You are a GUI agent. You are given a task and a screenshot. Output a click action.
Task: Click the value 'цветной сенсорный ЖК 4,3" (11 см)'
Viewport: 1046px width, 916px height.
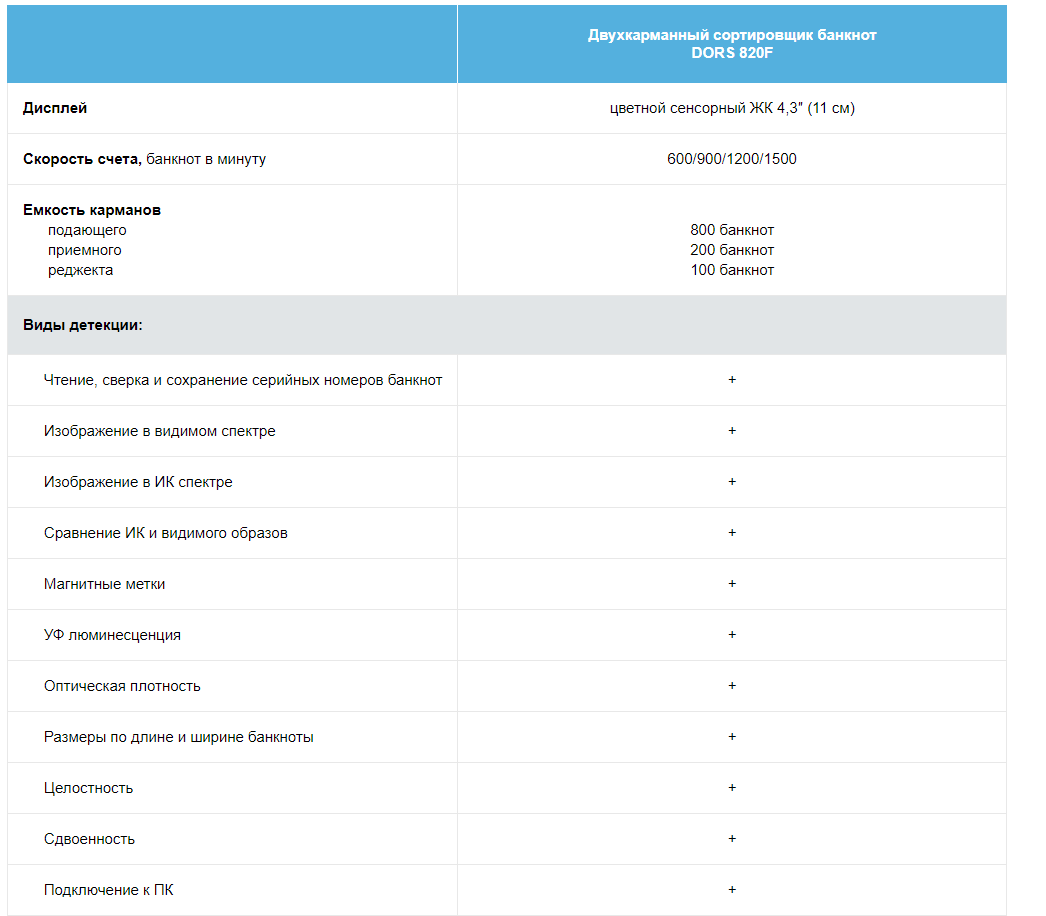(732, 108)
